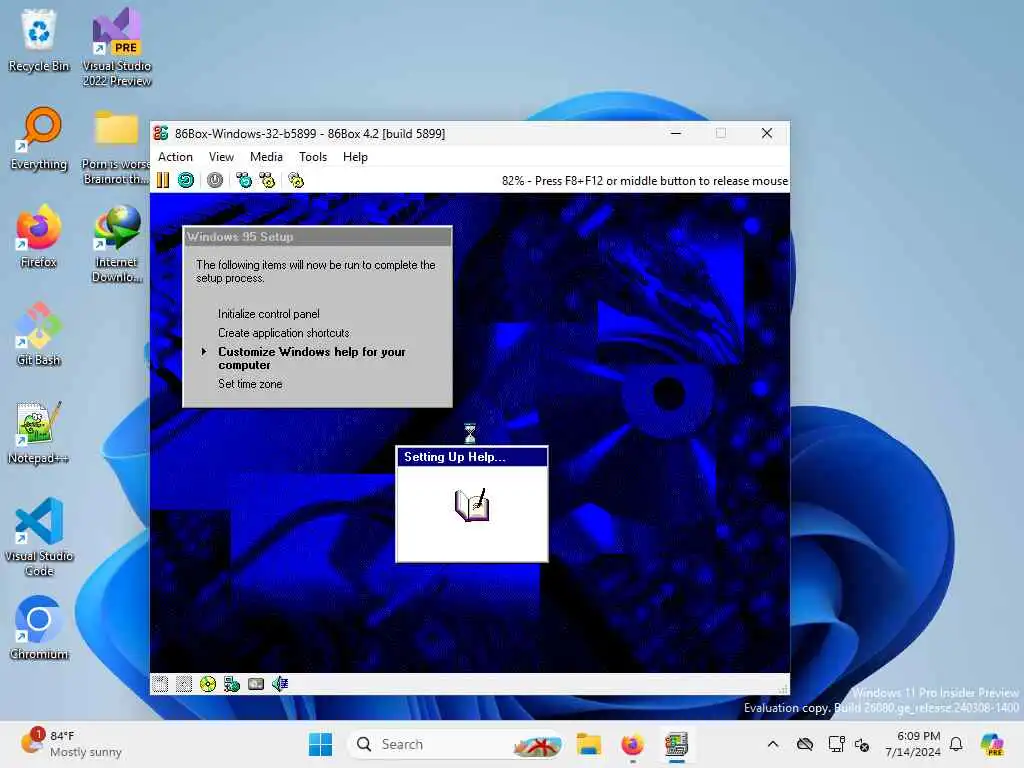Click the Windows 95 Setup title bar

pyautogui.click(x=317, y=236)
